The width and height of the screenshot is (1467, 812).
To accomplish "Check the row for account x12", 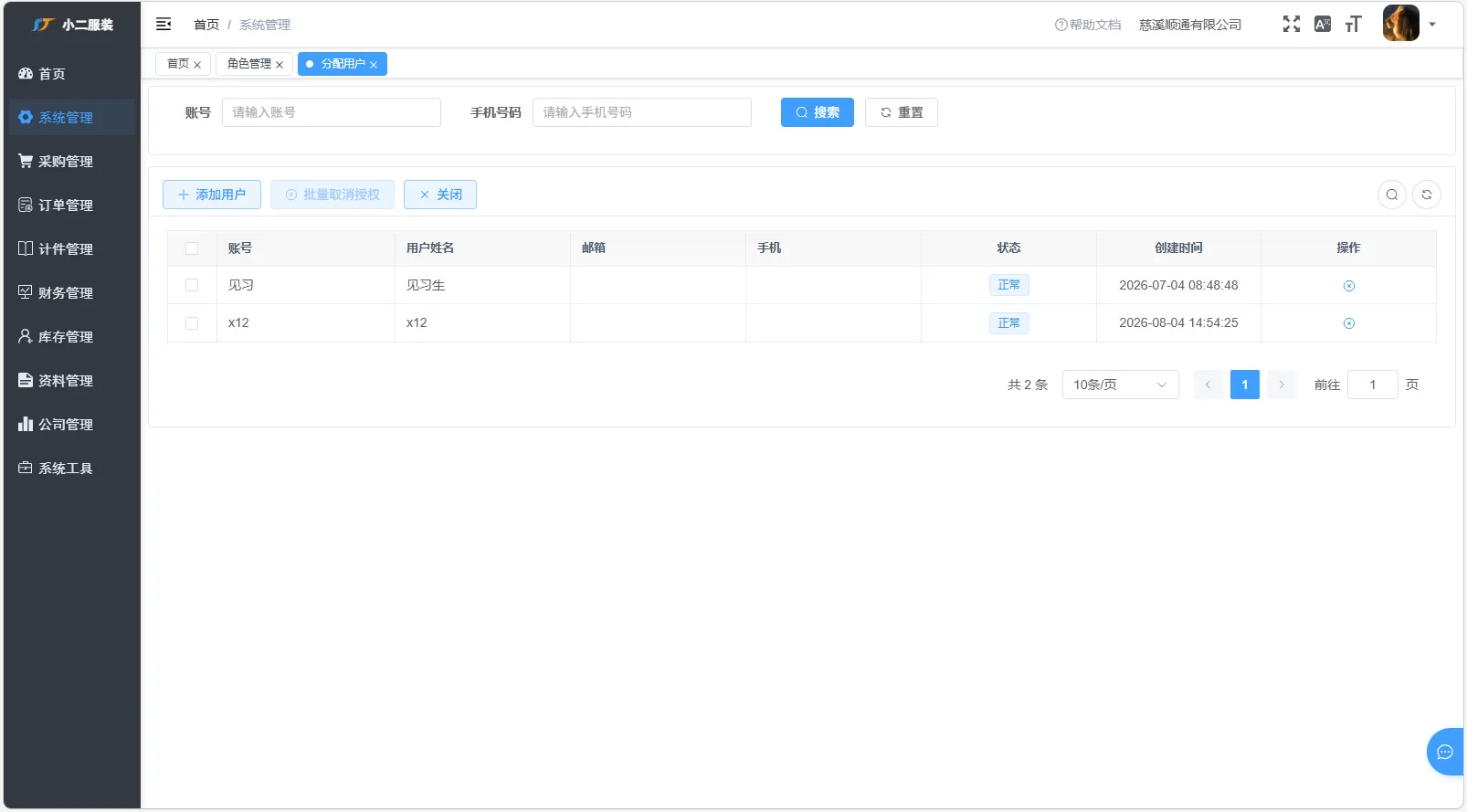I will point(192,323).
